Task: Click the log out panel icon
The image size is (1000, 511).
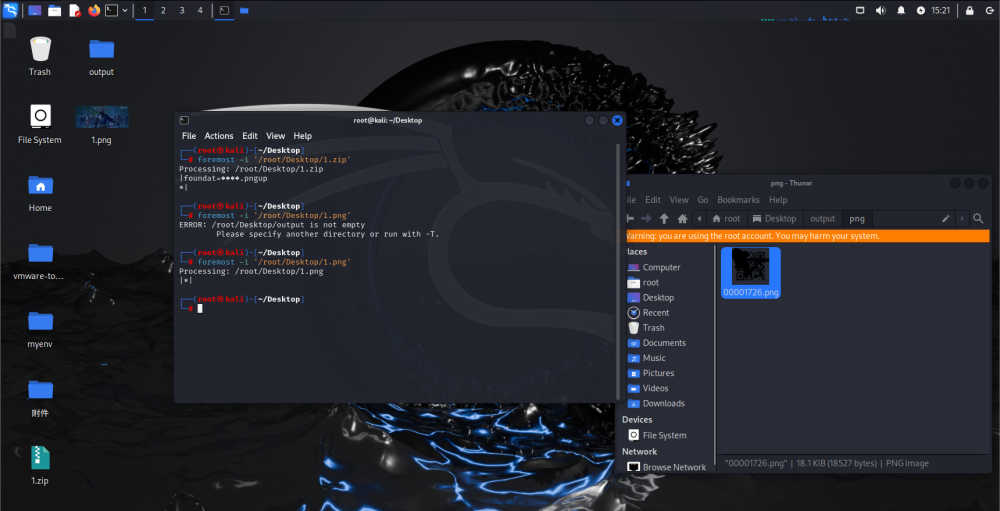Action: (x=989, y=10)
